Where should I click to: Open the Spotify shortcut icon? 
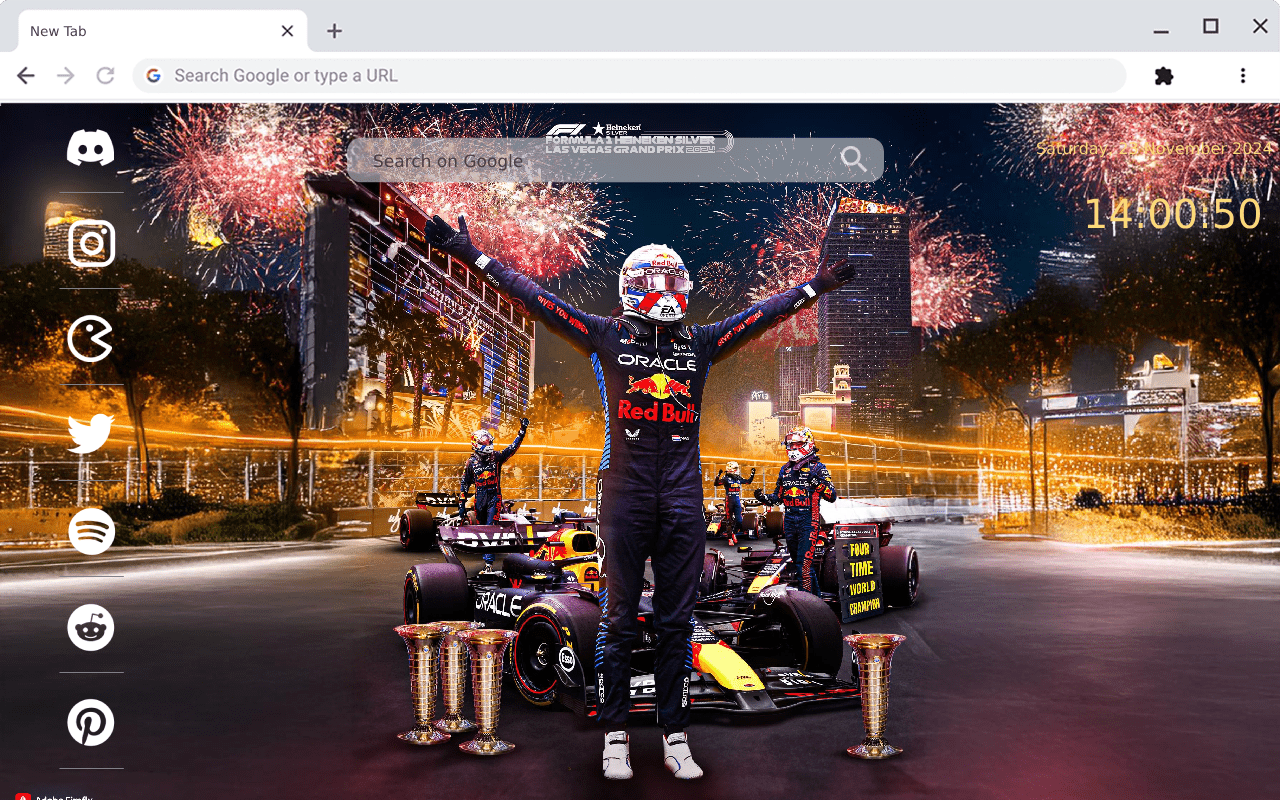tap(91, 531)
